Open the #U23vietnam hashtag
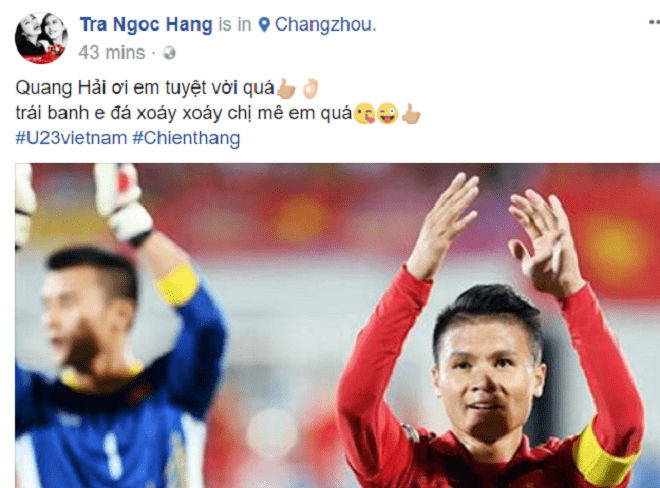The height and width of the screenshot is (488, 660). point(71,138)
